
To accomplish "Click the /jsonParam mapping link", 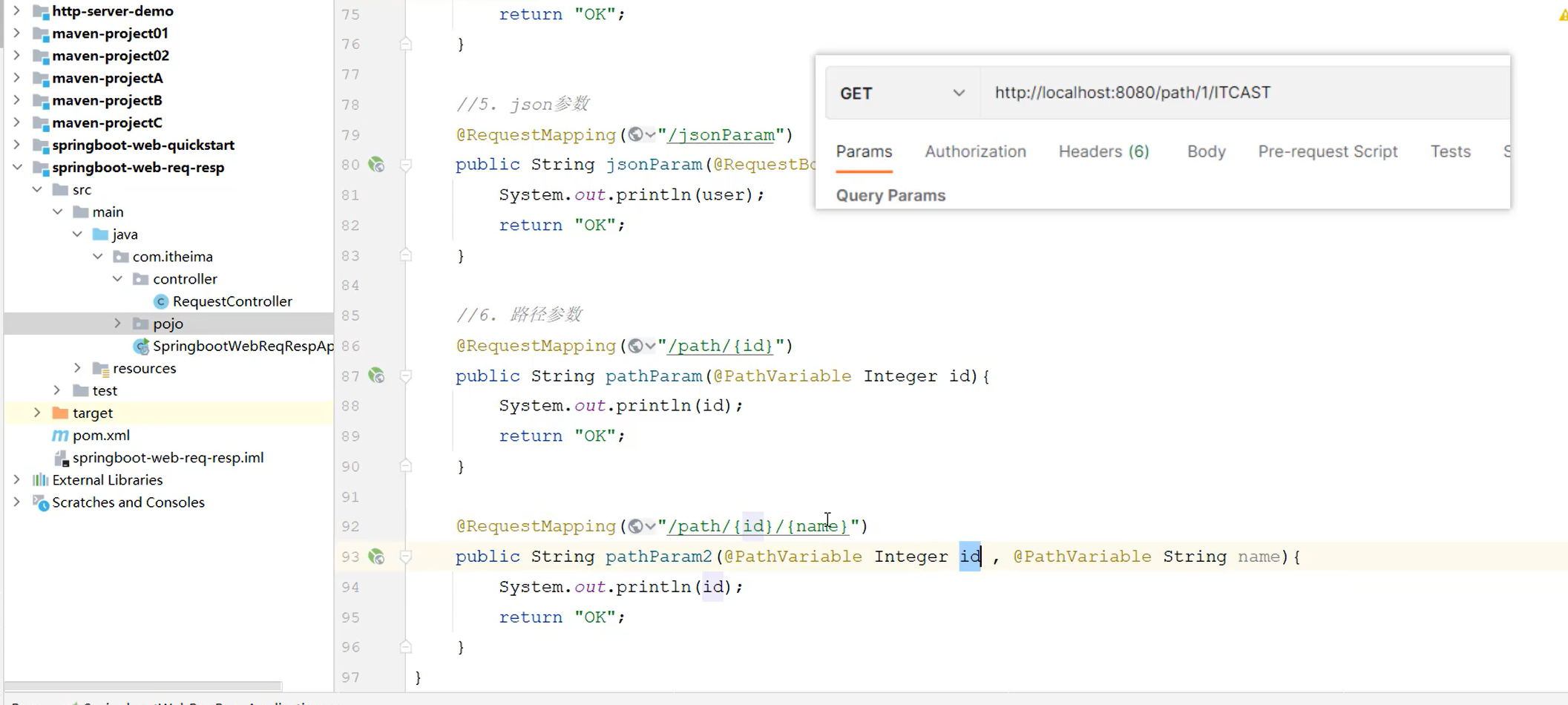I will click(x=721, y=135).
